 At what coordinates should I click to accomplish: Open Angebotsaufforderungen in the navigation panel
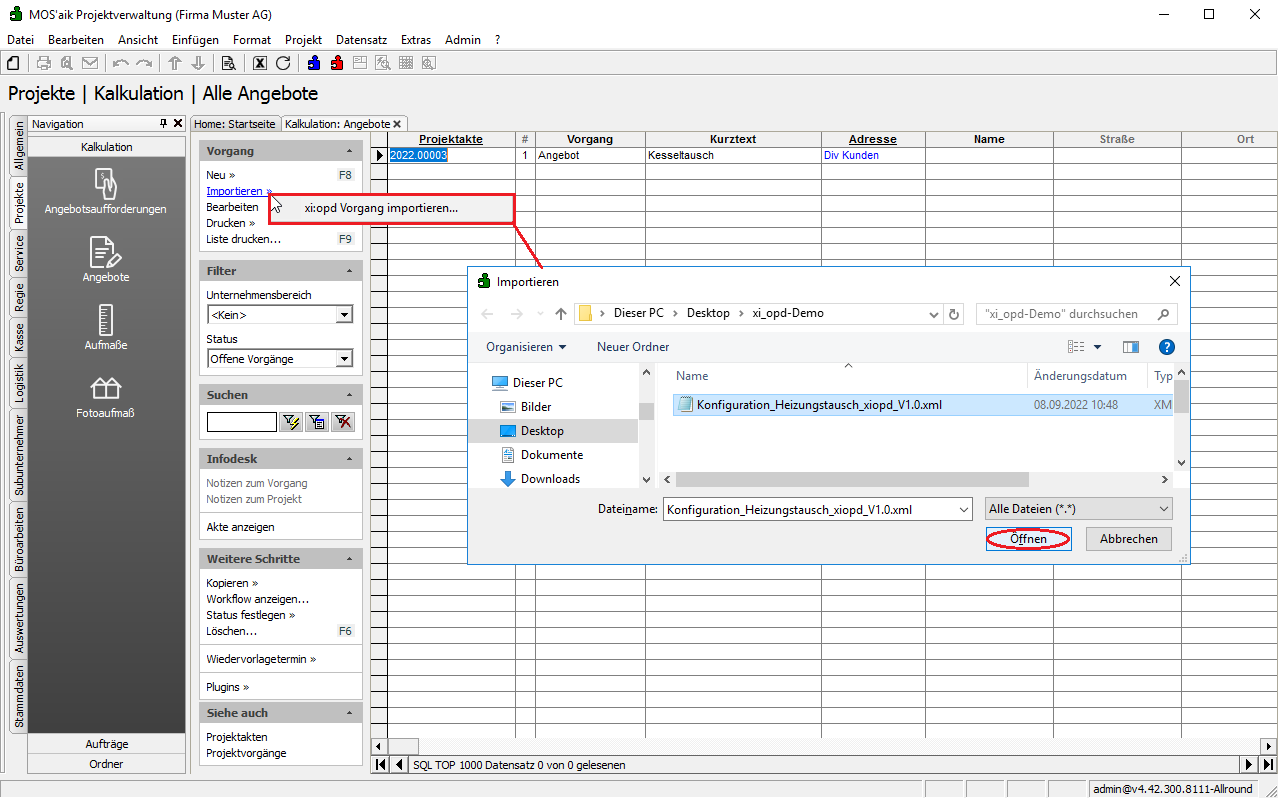pos(106,192)
